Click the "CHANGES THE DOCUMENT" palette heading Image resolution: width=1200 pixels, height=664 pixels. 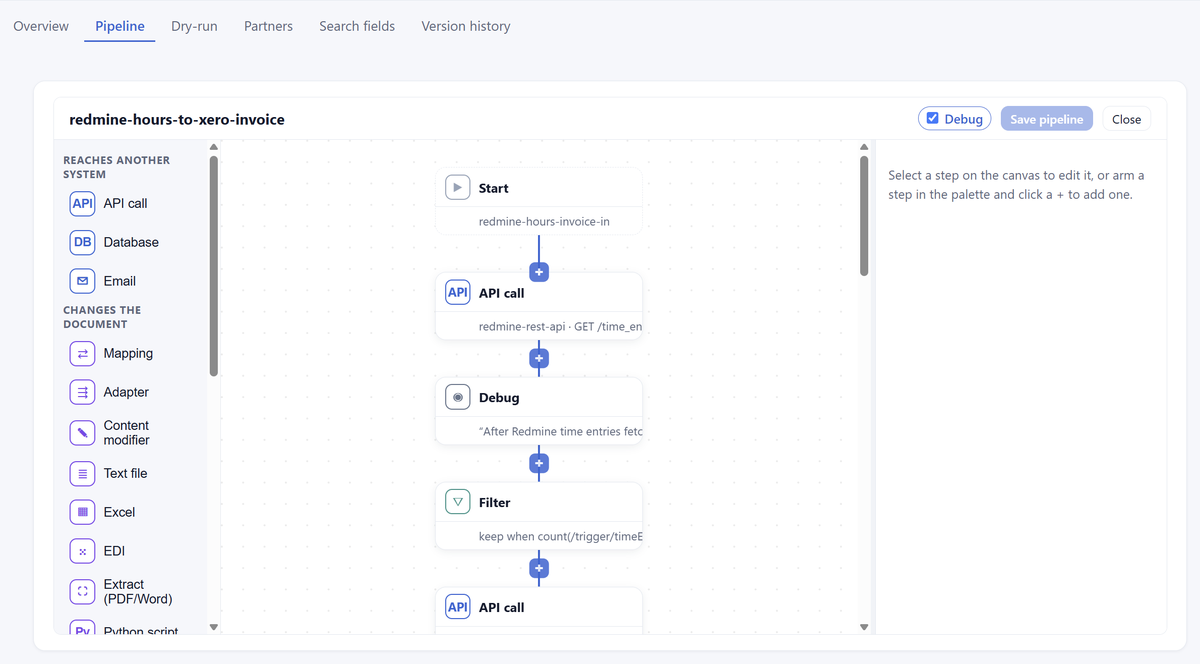102,317
